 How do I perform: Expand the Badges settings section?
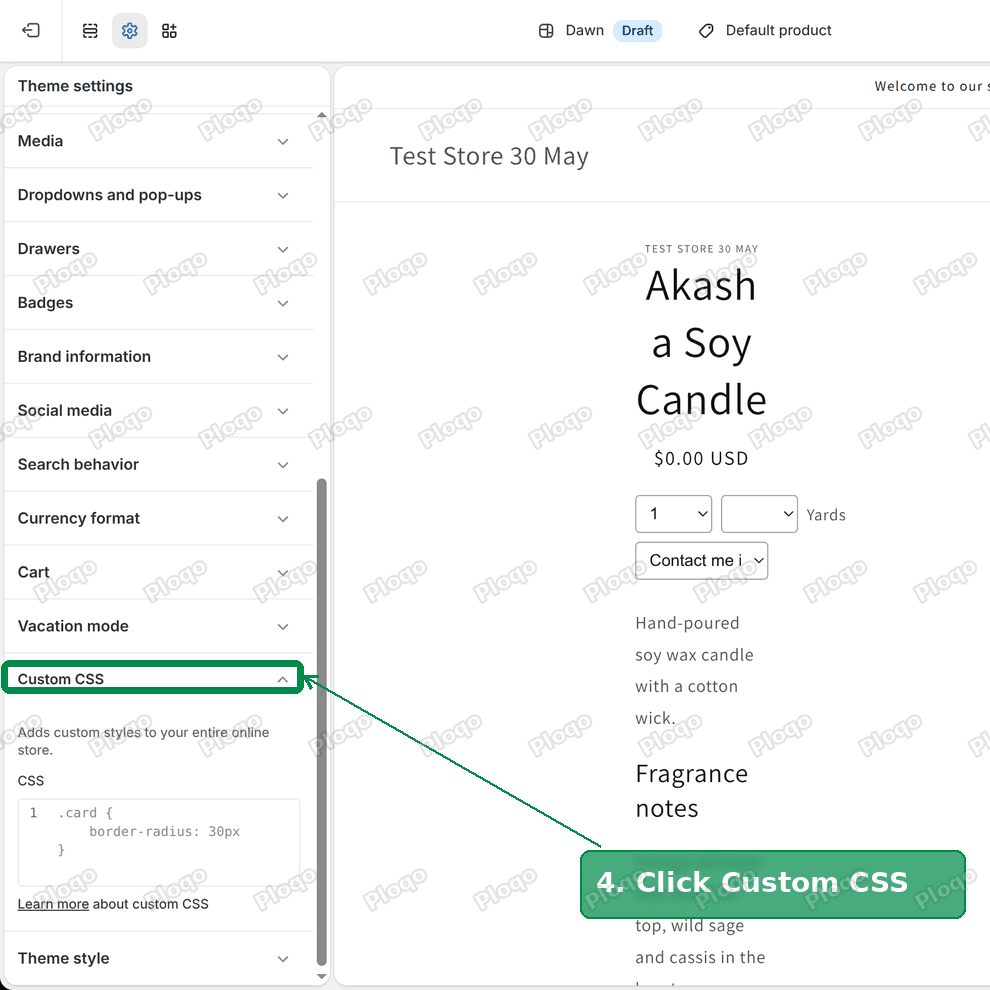tap(158, 302)
